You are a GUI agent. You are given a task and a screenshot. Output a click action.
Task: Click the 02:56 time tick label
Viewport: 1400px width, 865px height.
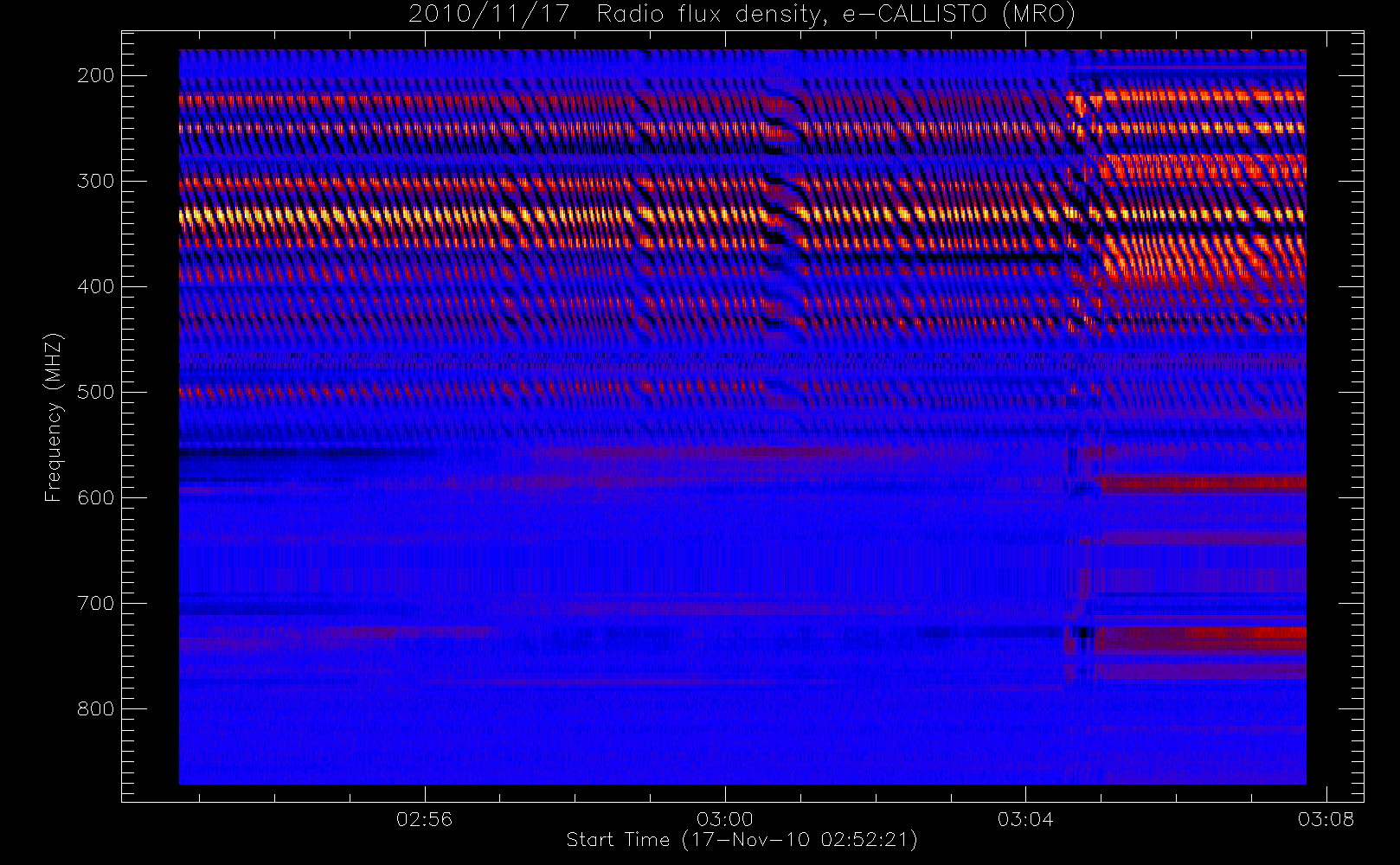pyautogui.click(x=424, y=819)
